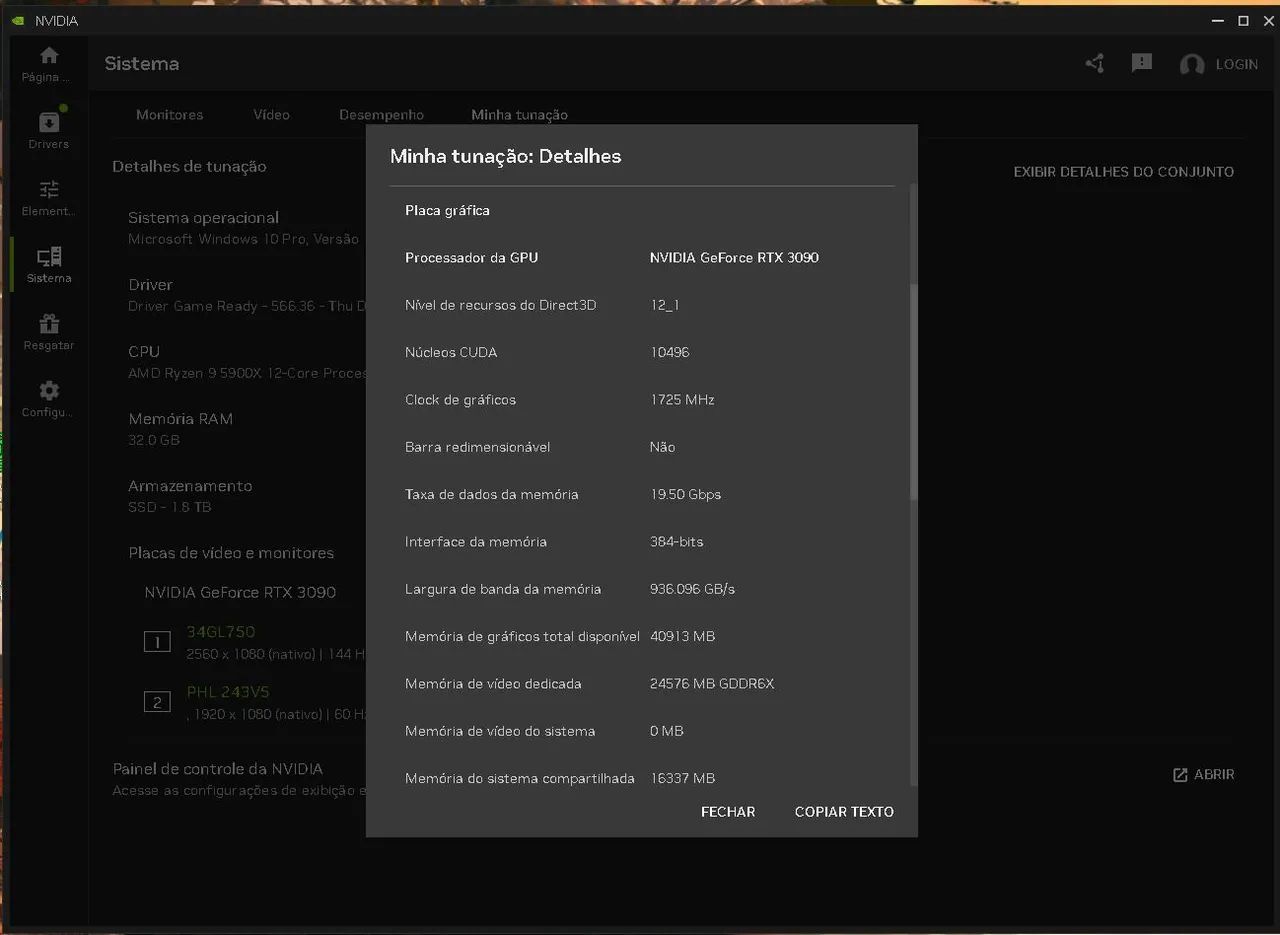Click the FECHAR button in dialog

[x=728, y=812]
